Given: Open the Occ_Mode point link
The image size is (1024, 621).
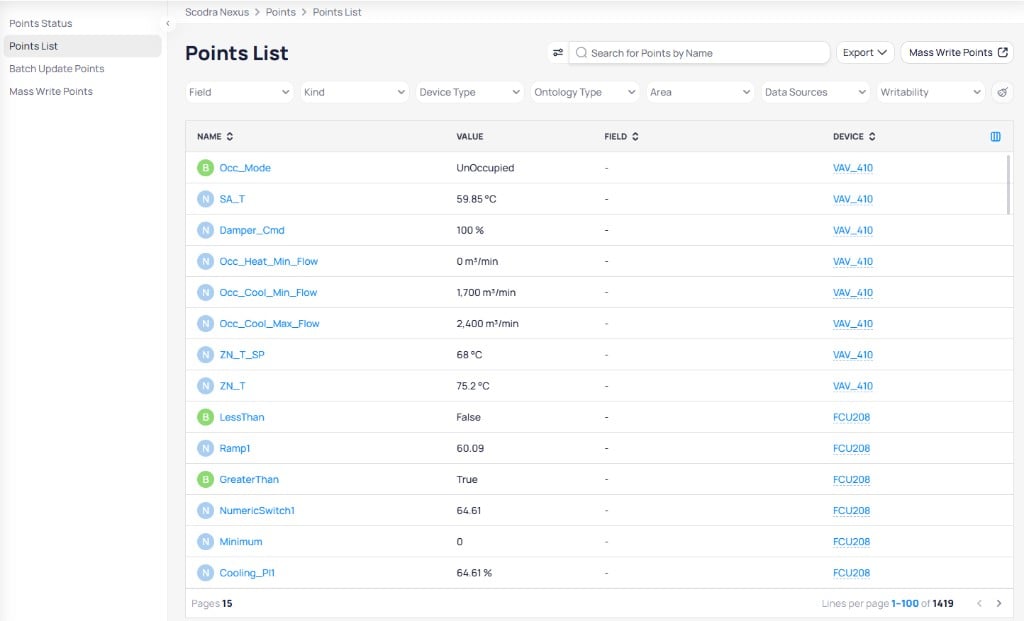Looking at the screenshot, I should click(245, 168).
